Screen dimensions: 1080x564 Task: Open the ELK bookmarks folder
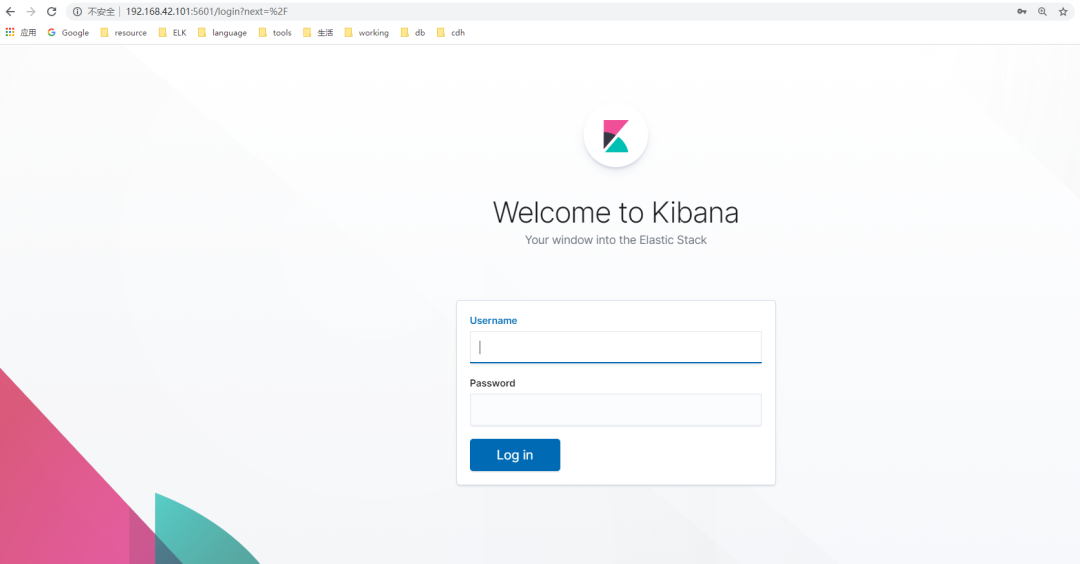[172, 32]
